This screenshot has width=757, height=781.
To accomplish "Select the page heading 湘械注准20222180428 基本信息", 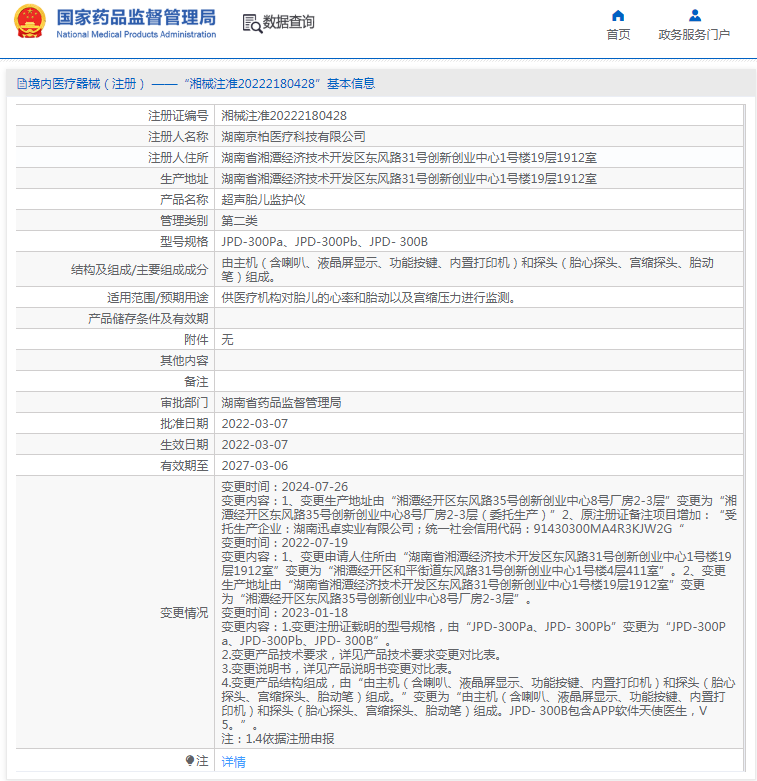I will [x=279, y=83].
